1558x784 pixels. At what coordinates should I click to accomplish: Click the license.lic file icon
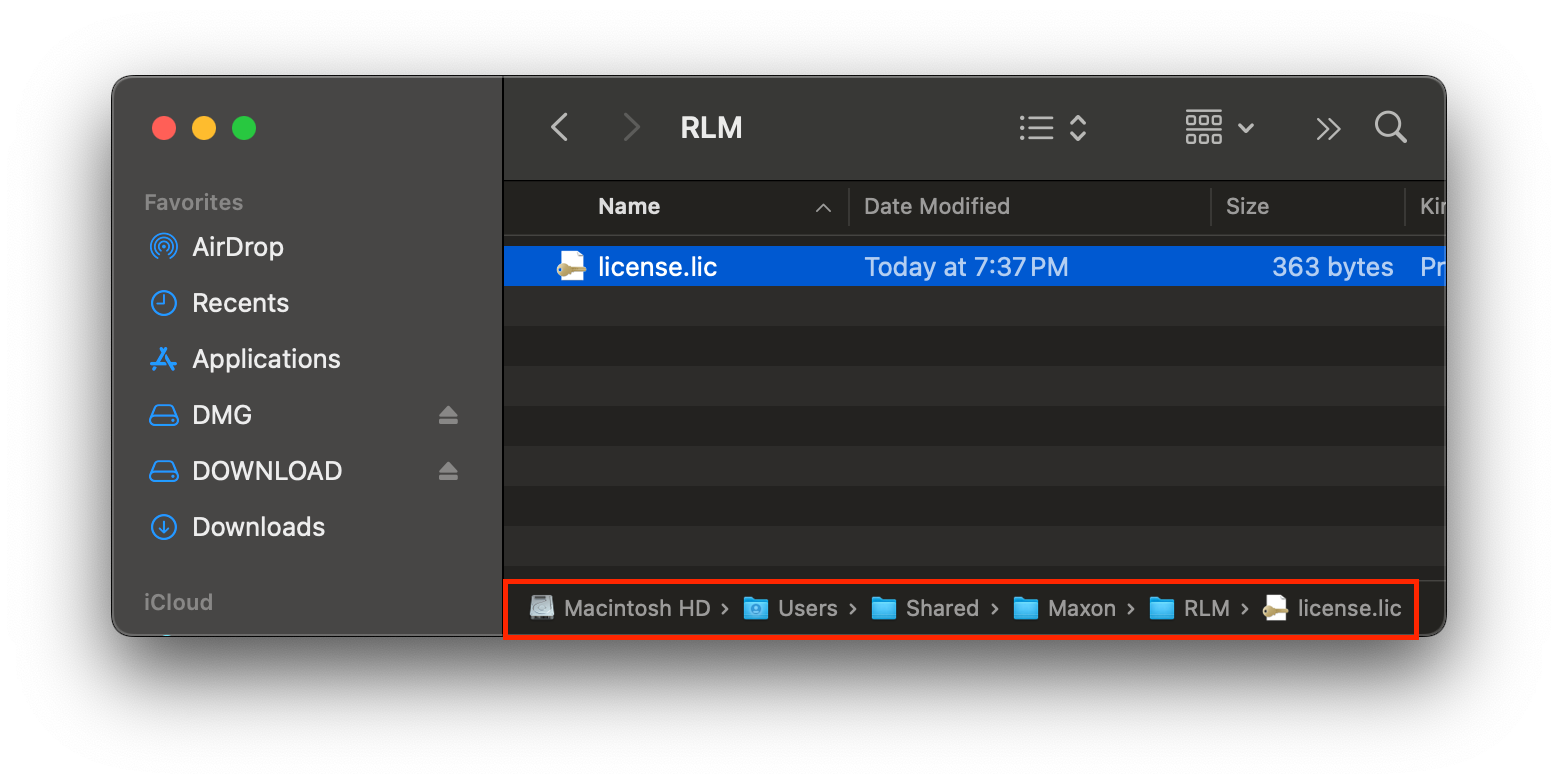pyautogui.click(x=571, y=266)
